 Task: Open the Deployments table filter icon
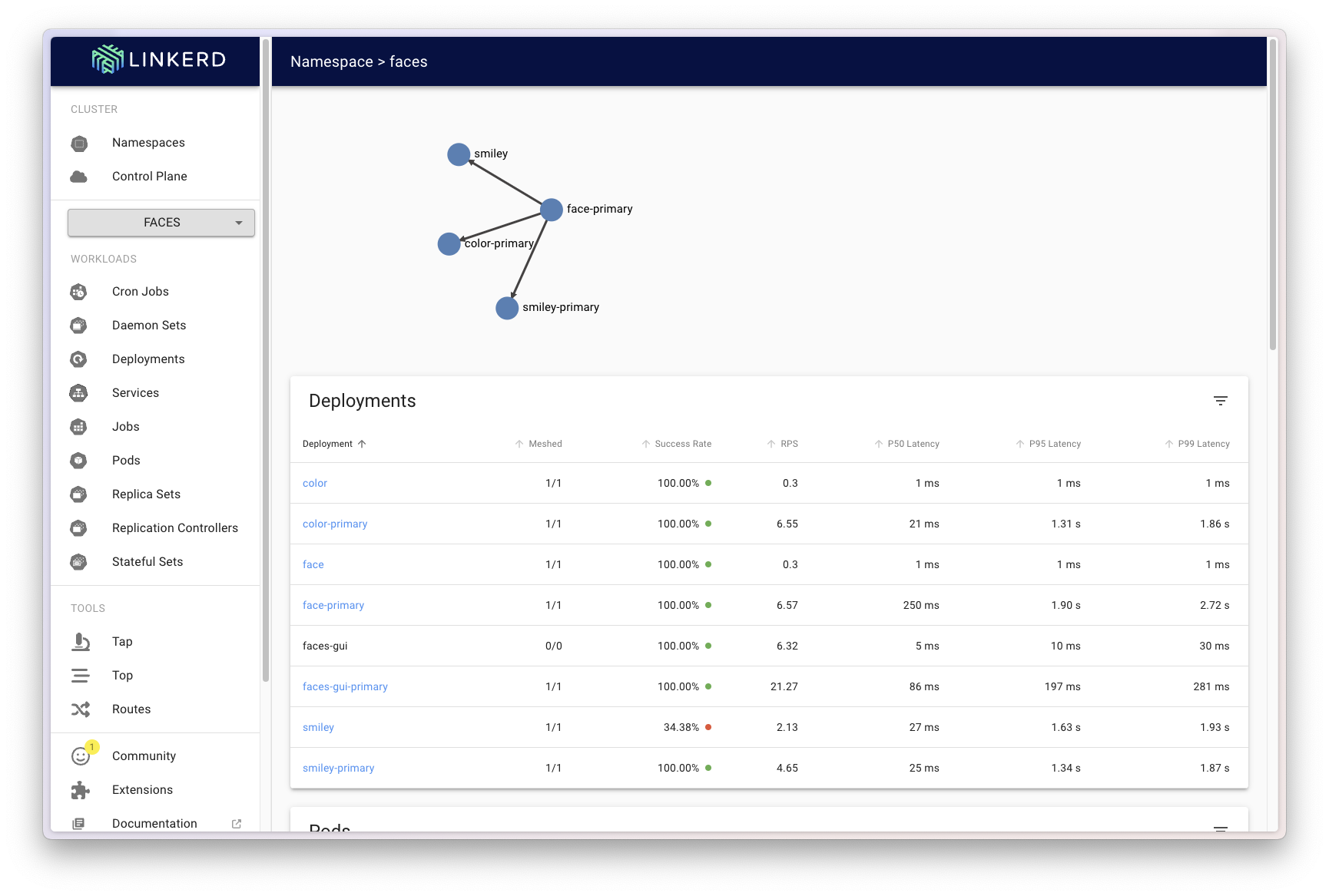pyautogui.click(x=1220, y=401)
